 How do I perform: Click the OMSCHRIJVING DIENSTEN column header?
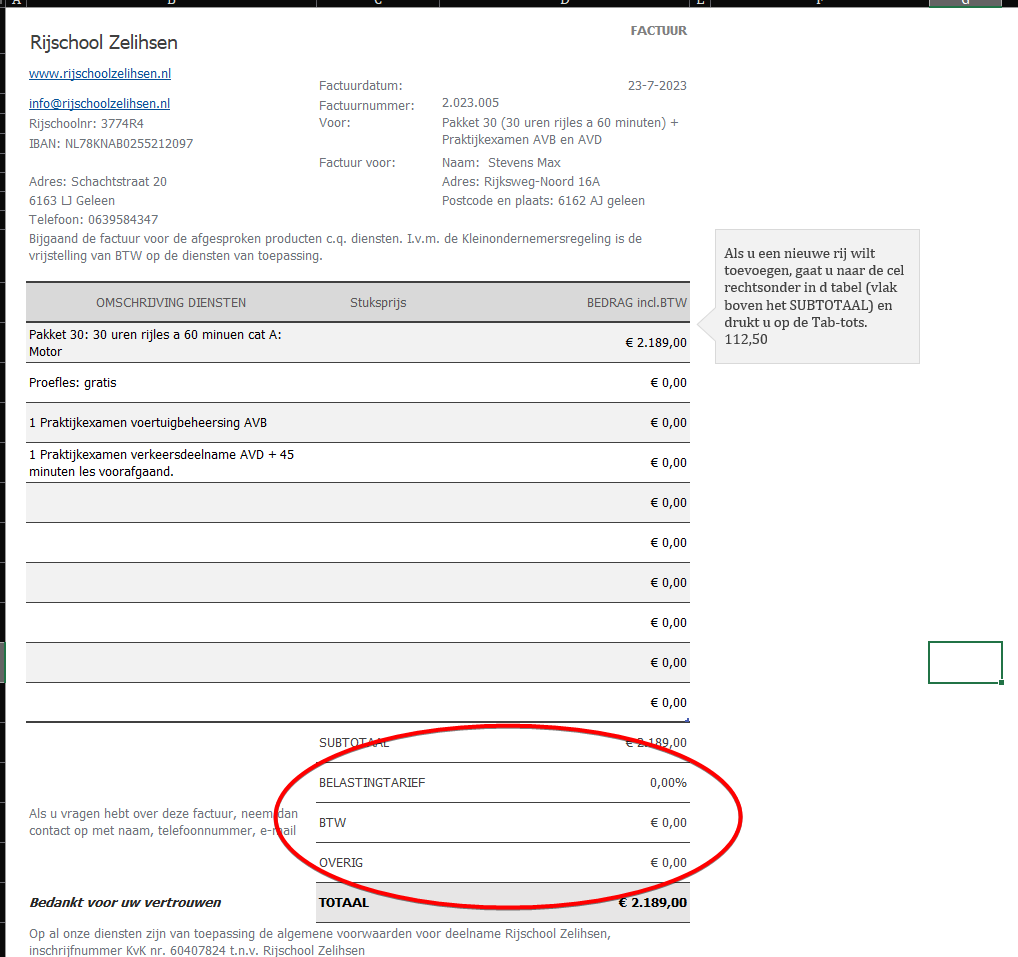pos(170,303)
